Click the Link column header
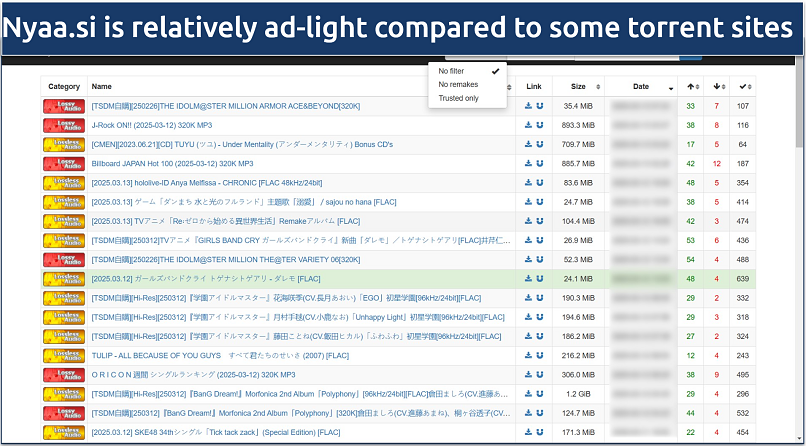This screenshot has width=806, height=446. click(x=534, y=87)
